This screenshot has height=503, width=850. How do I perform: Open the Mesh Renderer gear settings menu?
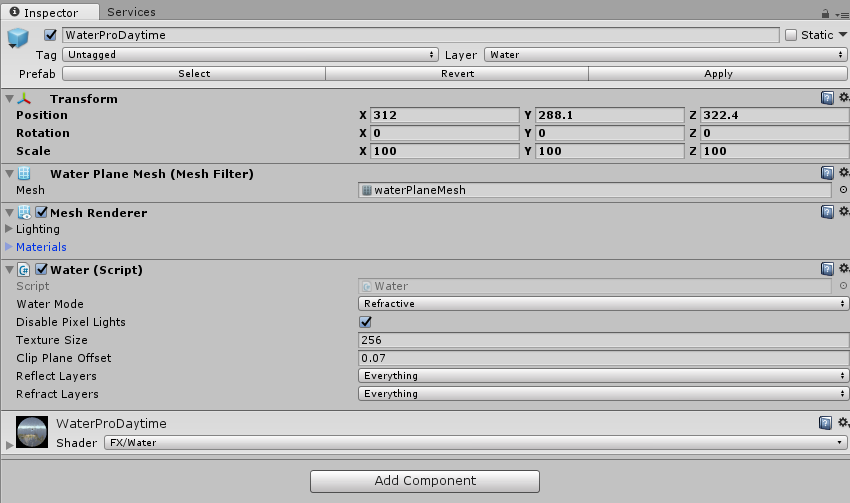click(843, 211)
